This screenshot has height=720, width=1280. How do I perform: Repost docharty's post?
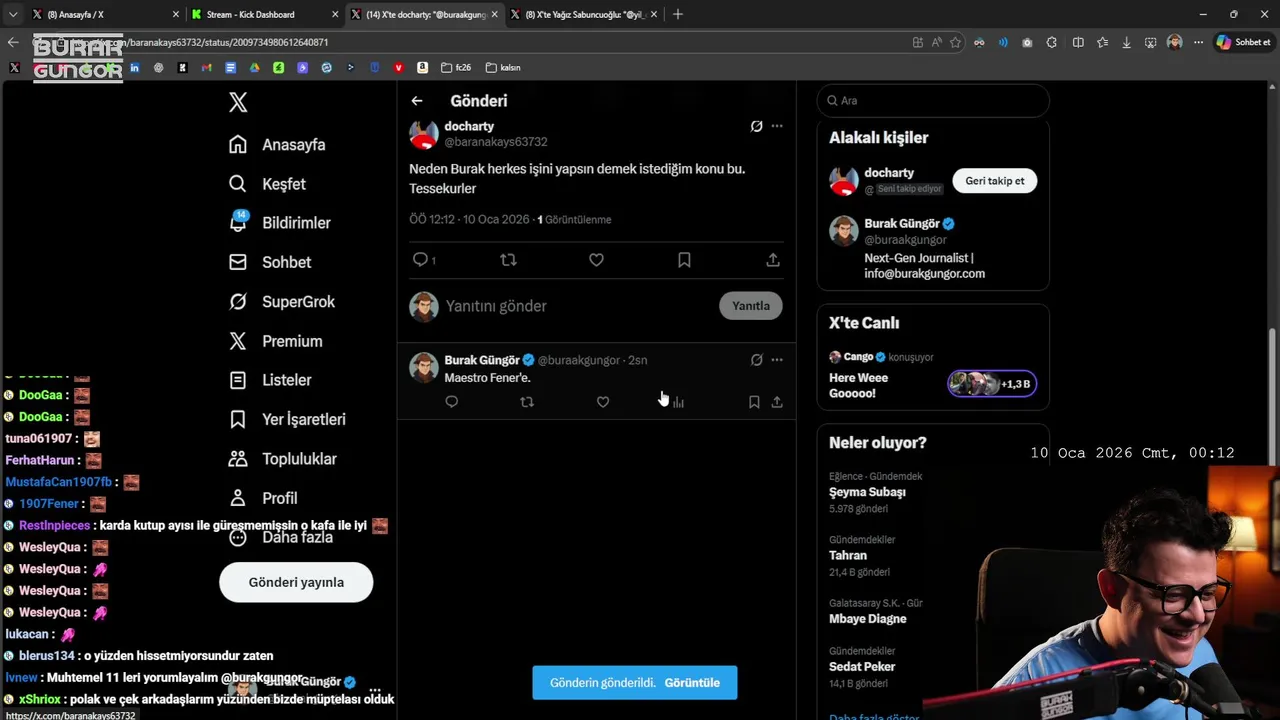508,259
